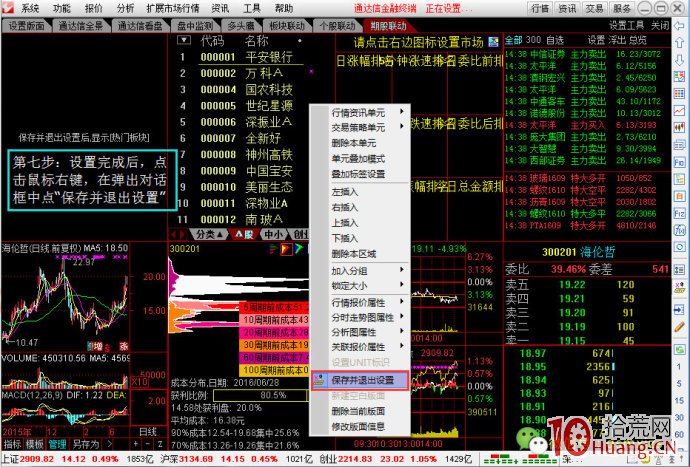The width and height of the screenshot is (690, 467).
Task: Click the F10 company info icon in sidebar
Action: [679, 162]
